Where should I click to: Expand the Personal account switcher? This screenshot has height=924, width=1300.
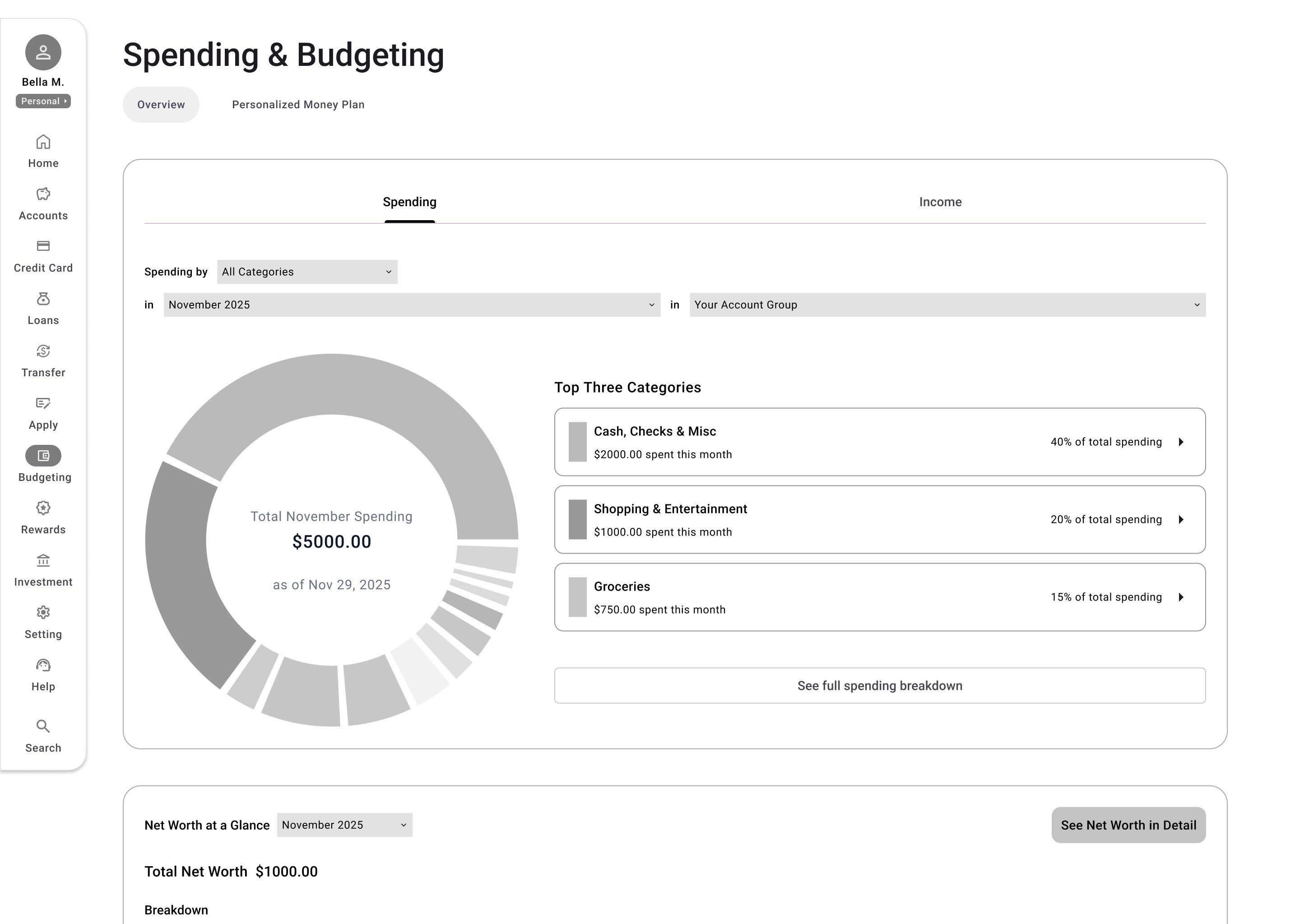tap(43, 101)
